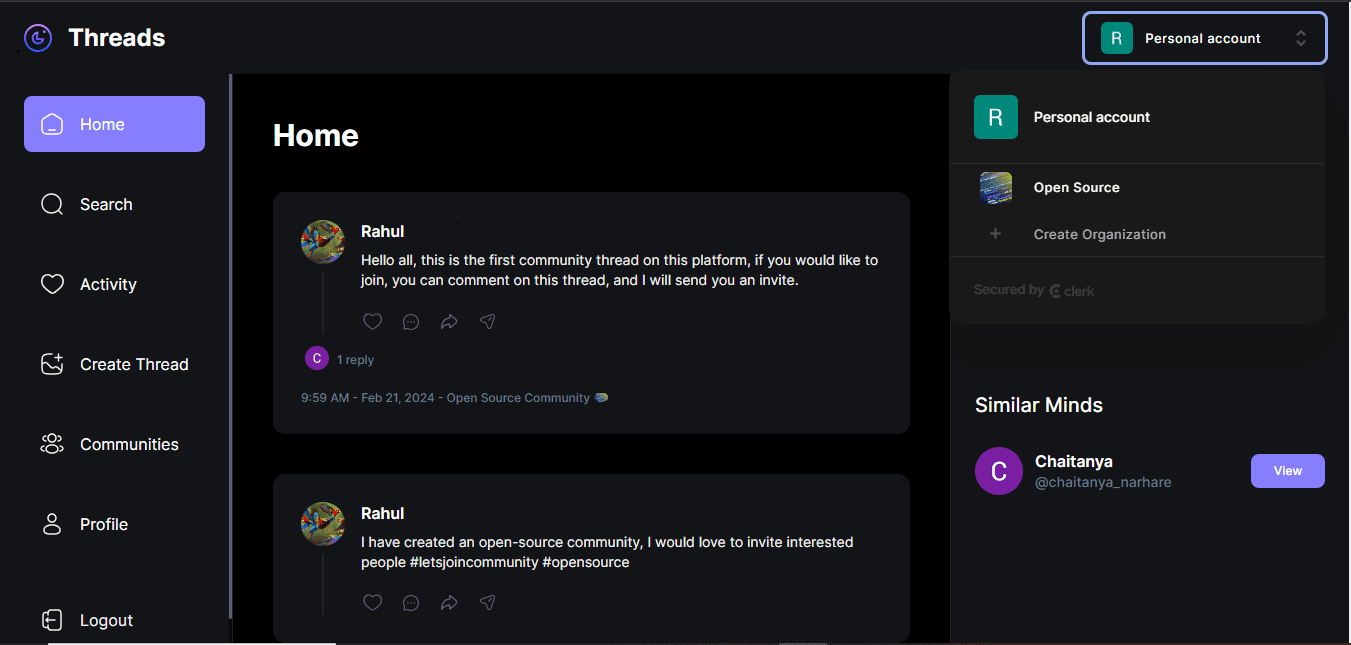Viewport: 1351px width, 645px height.
Task: Select Create Thread in the sidebar
Action: (x=114, y=364)
